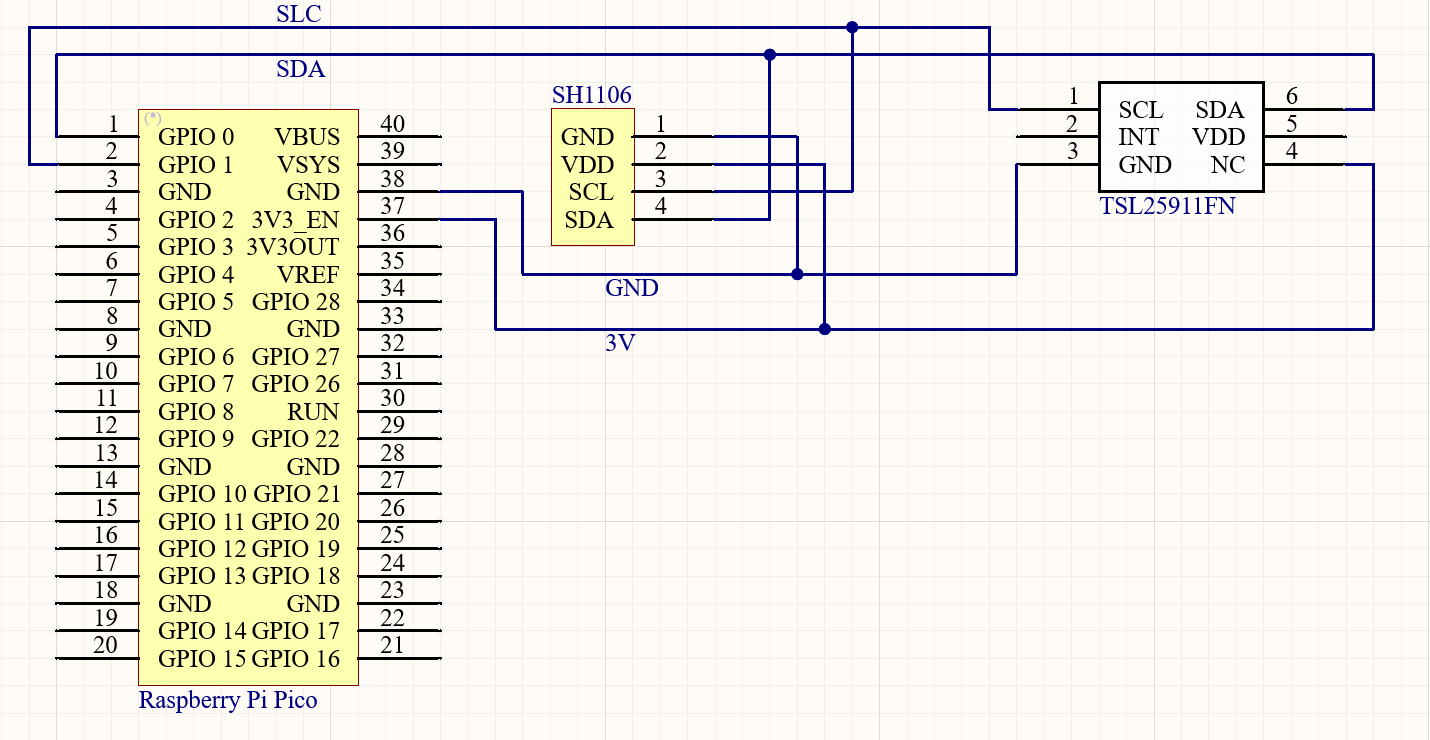The image size is (1430, 740).
Task: Select the SDA pin name on SH1106
Action: (x=590, y=220)
